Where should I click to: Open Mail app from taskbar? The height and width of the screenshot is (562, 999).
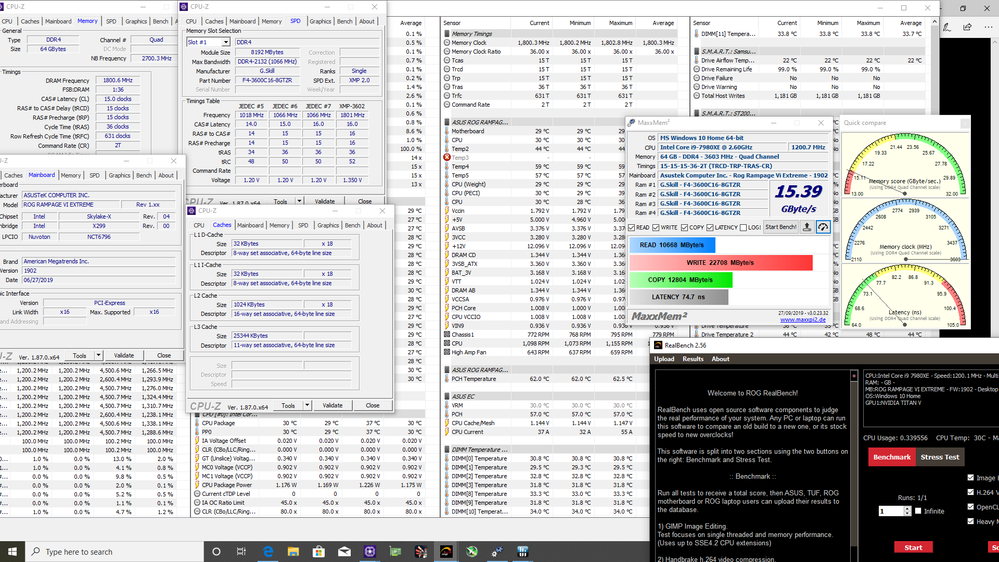(x=344, y=551)
